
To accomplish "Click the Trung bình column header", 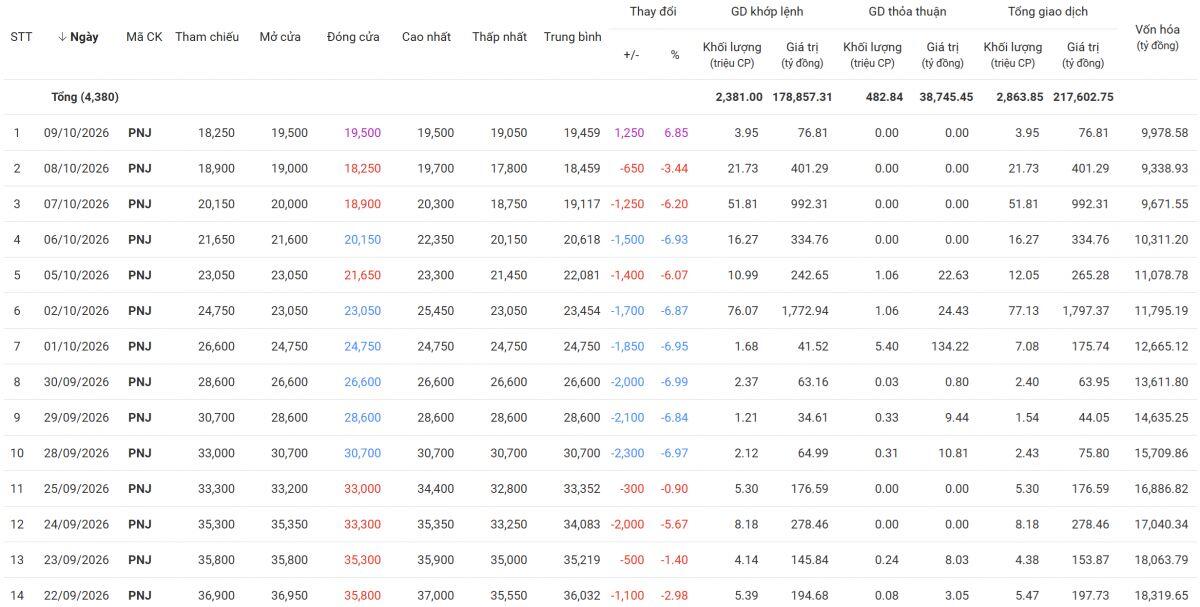I will [573, 37].
